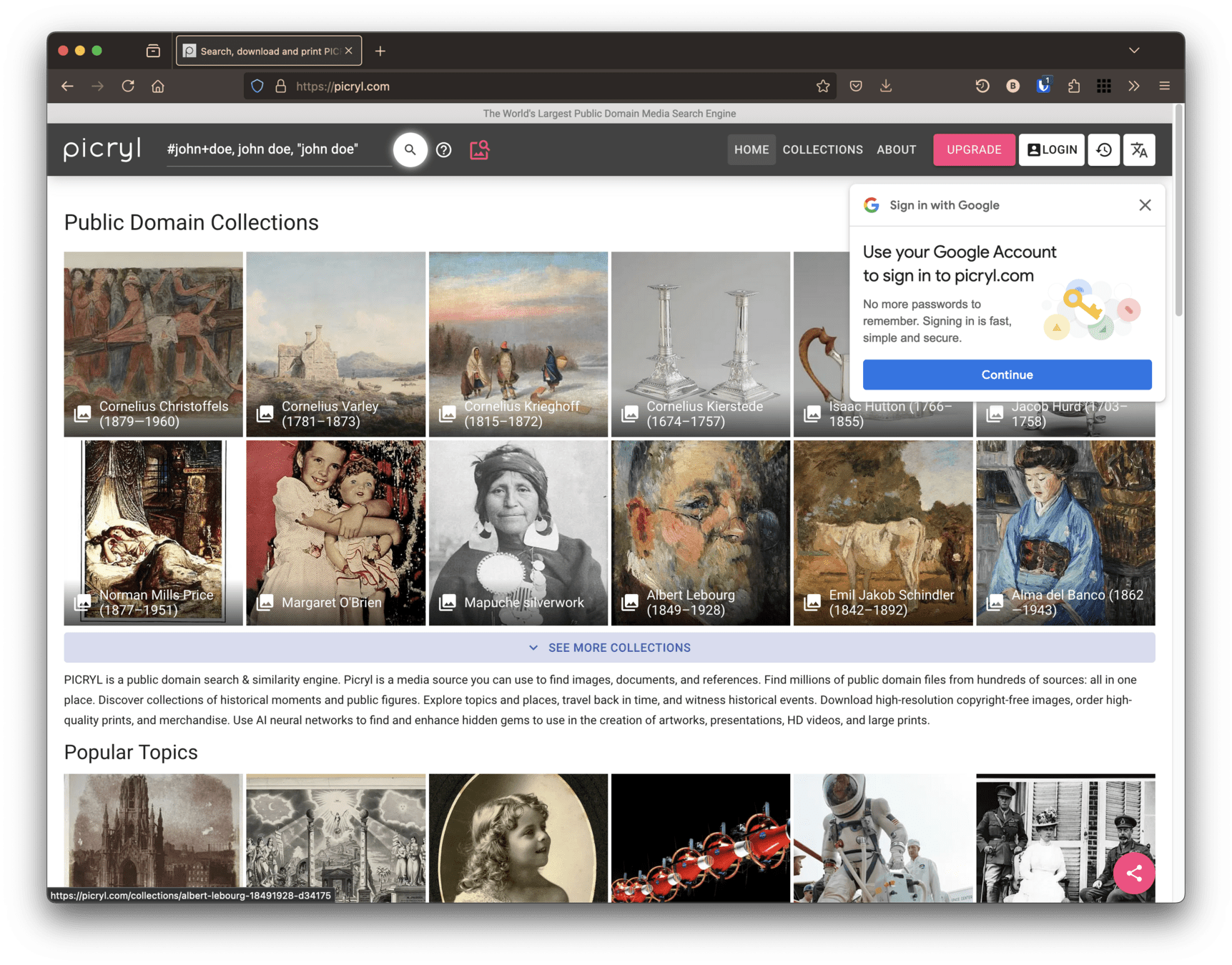Focus the Picryl search input field
The width and height of the screenshot is (1232, 965).
point(279,149)
